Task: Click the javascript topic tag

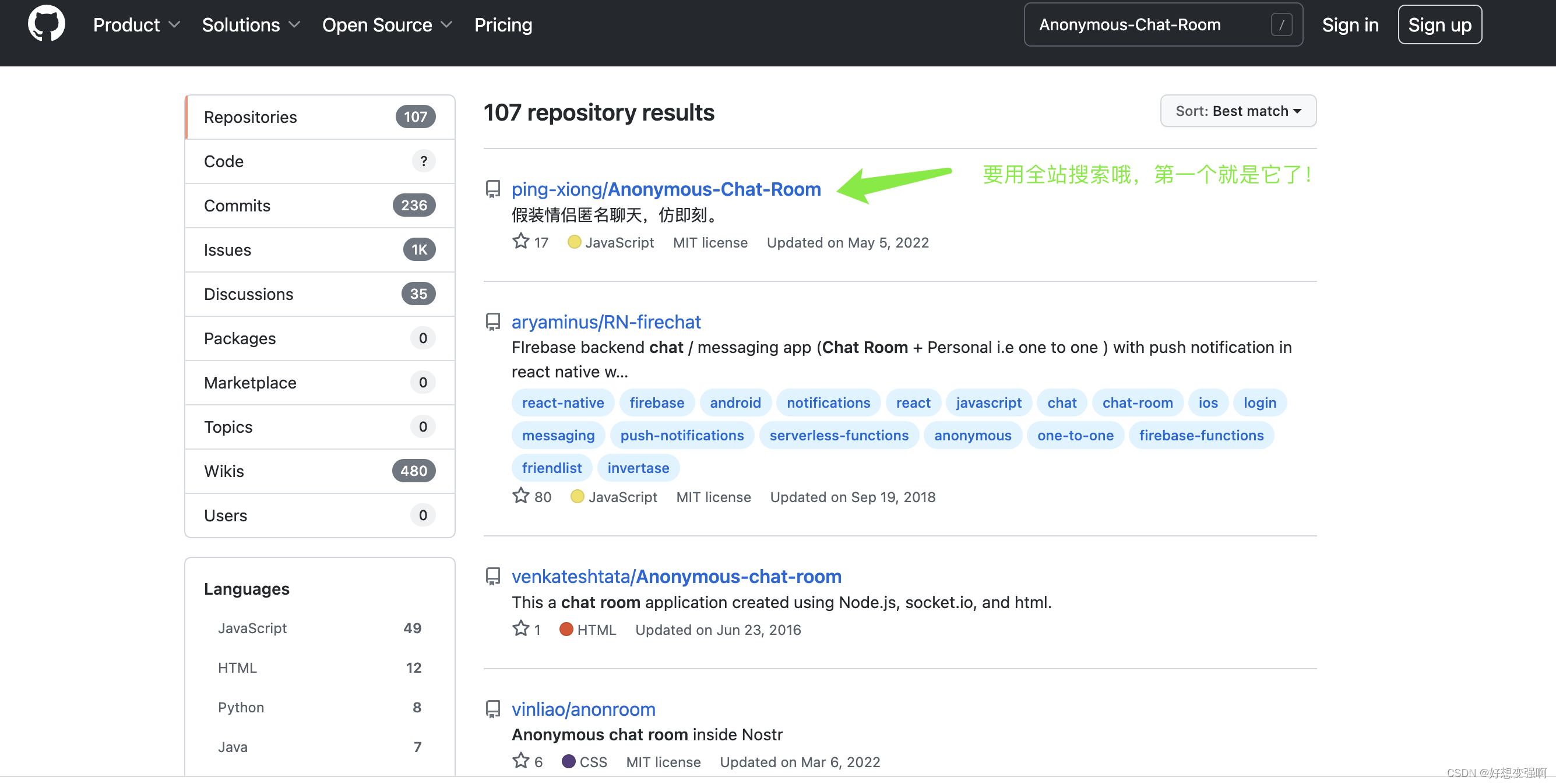Action: [989, 402]
